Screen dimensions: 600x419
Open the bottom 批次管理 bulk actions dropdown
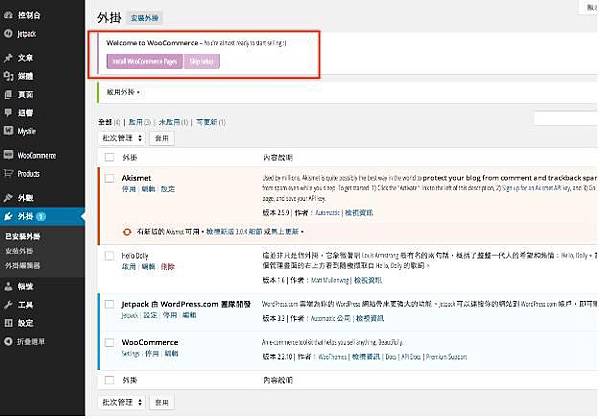pyautogui.click(x=122, y=402)
